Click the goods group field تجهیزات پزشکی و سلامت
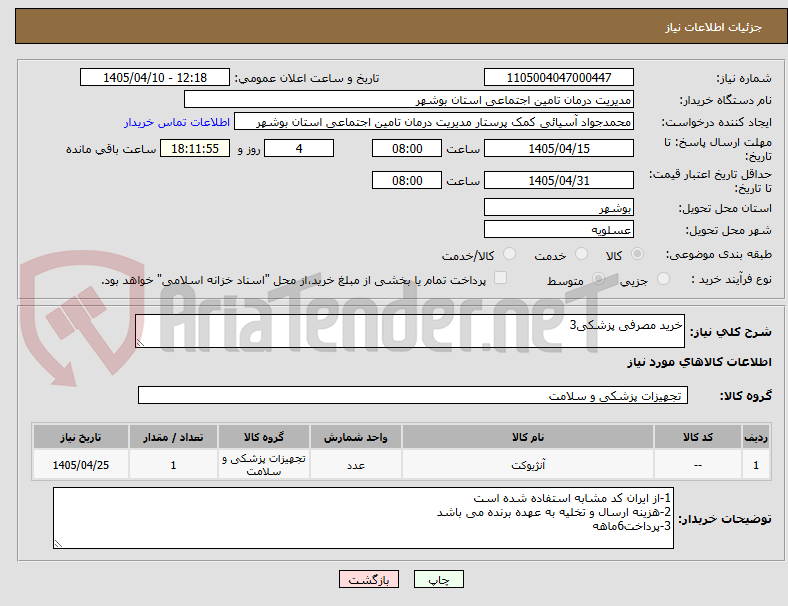Screen dimensions: 788x606 click(x=413, y=395)
